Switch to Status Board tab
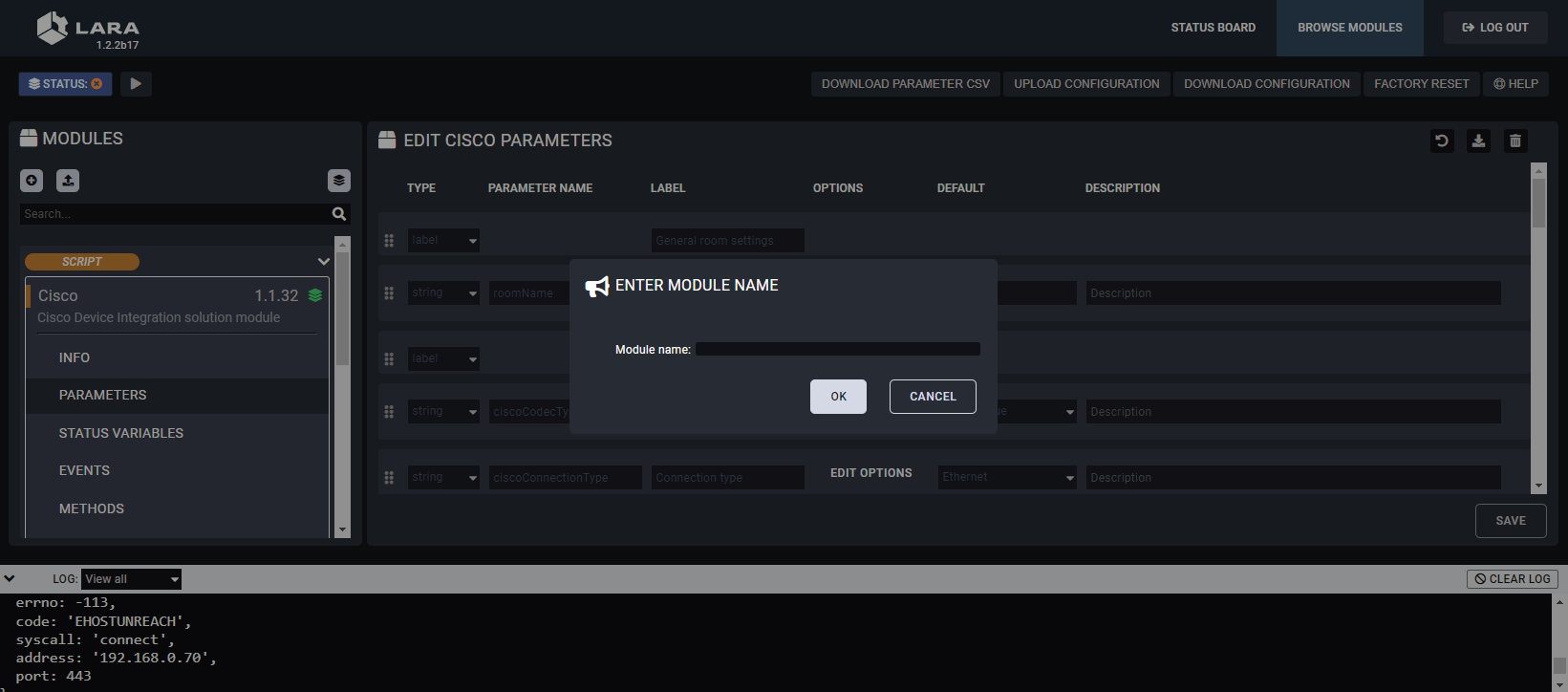 pos(1213,28)
